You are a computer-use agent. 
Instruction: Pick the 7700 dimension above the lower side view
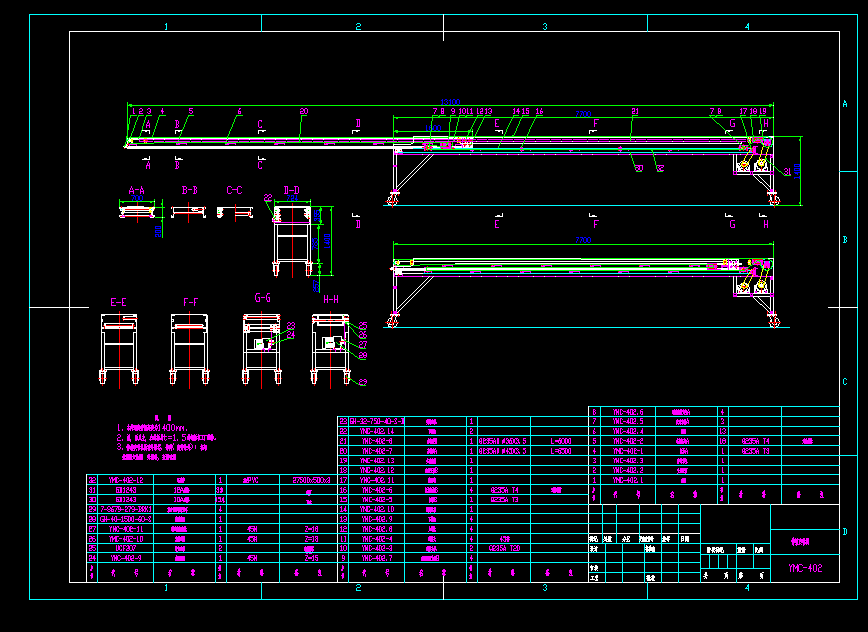click(583, 240)
